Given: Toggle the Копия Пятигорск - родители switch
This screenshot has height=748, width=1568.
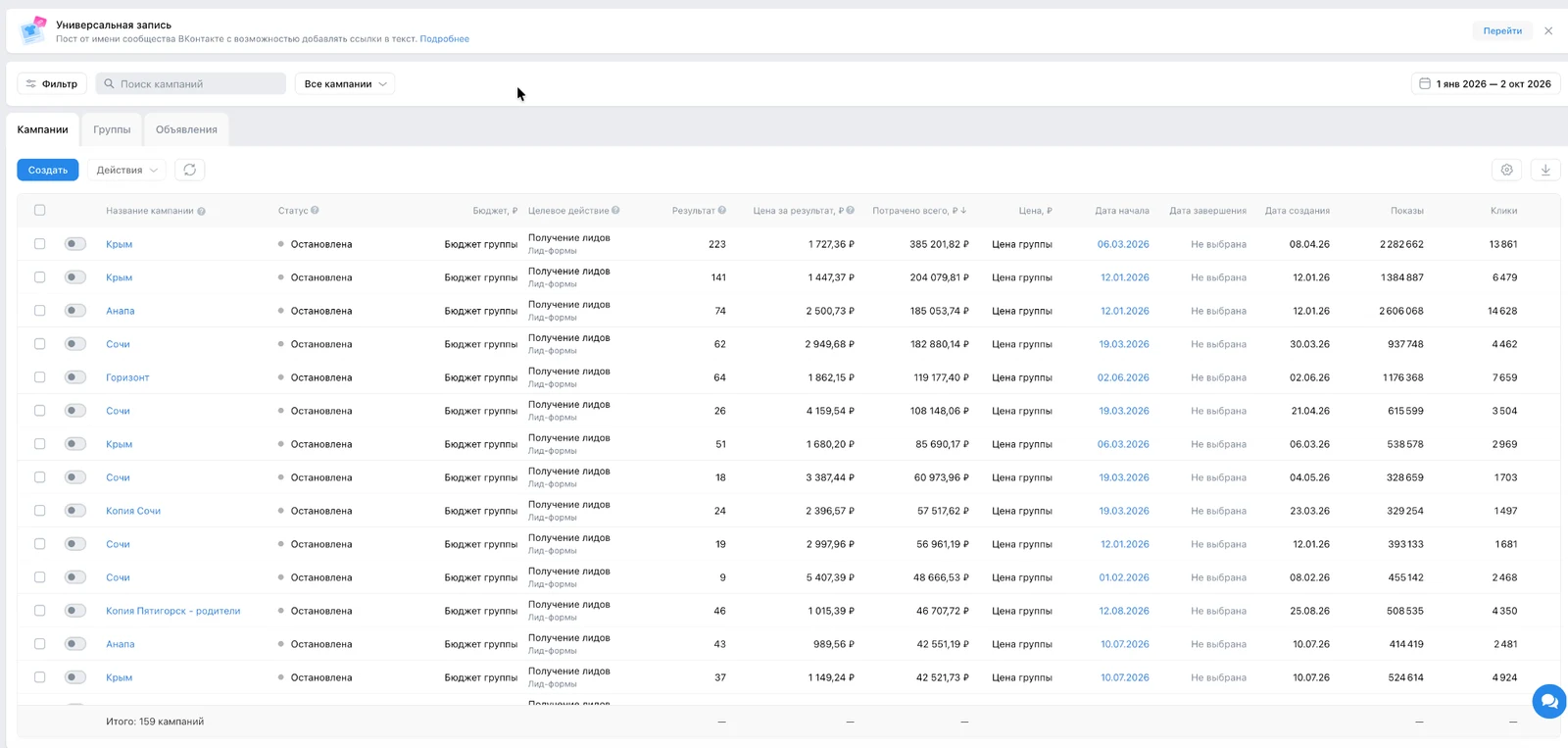Looking at the screenshot, I should (x=75, y=610).
